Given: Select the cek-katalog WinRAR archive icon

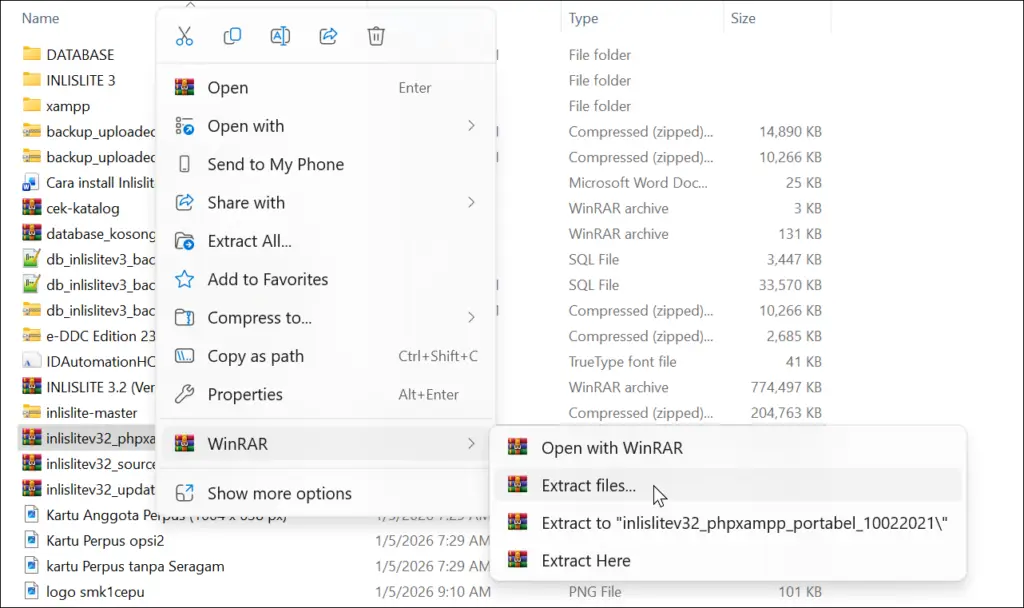Looking at the screenshot, I should pyautogui.click(x=31, y=209).
